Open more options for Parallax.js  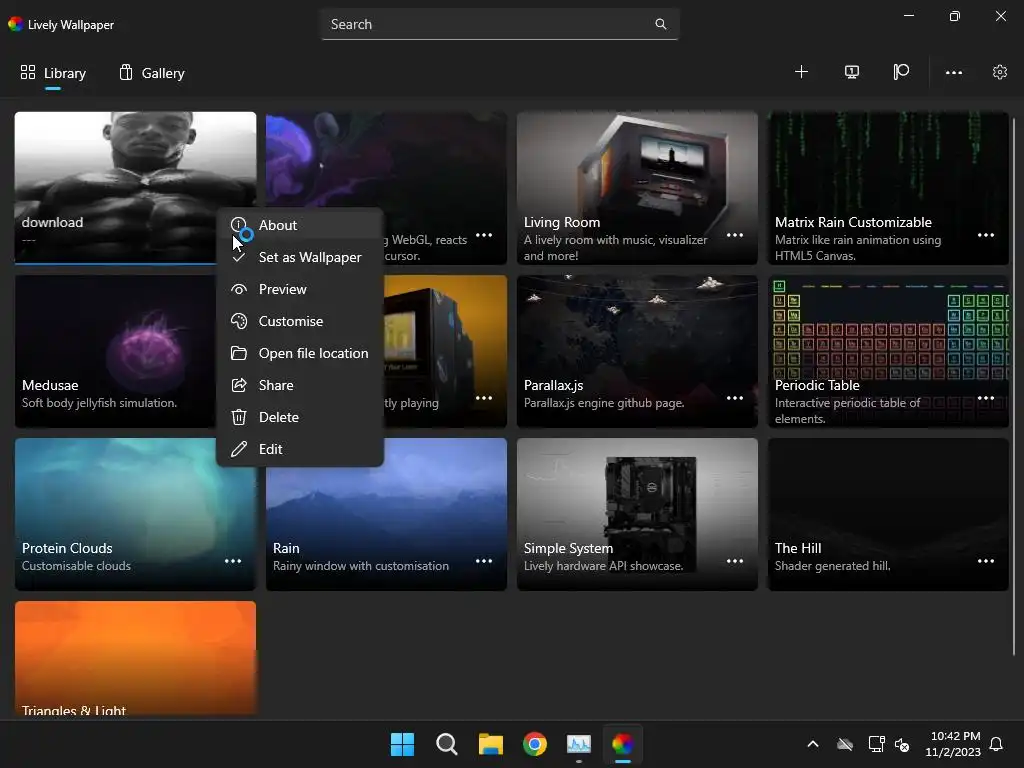(735, 398)
